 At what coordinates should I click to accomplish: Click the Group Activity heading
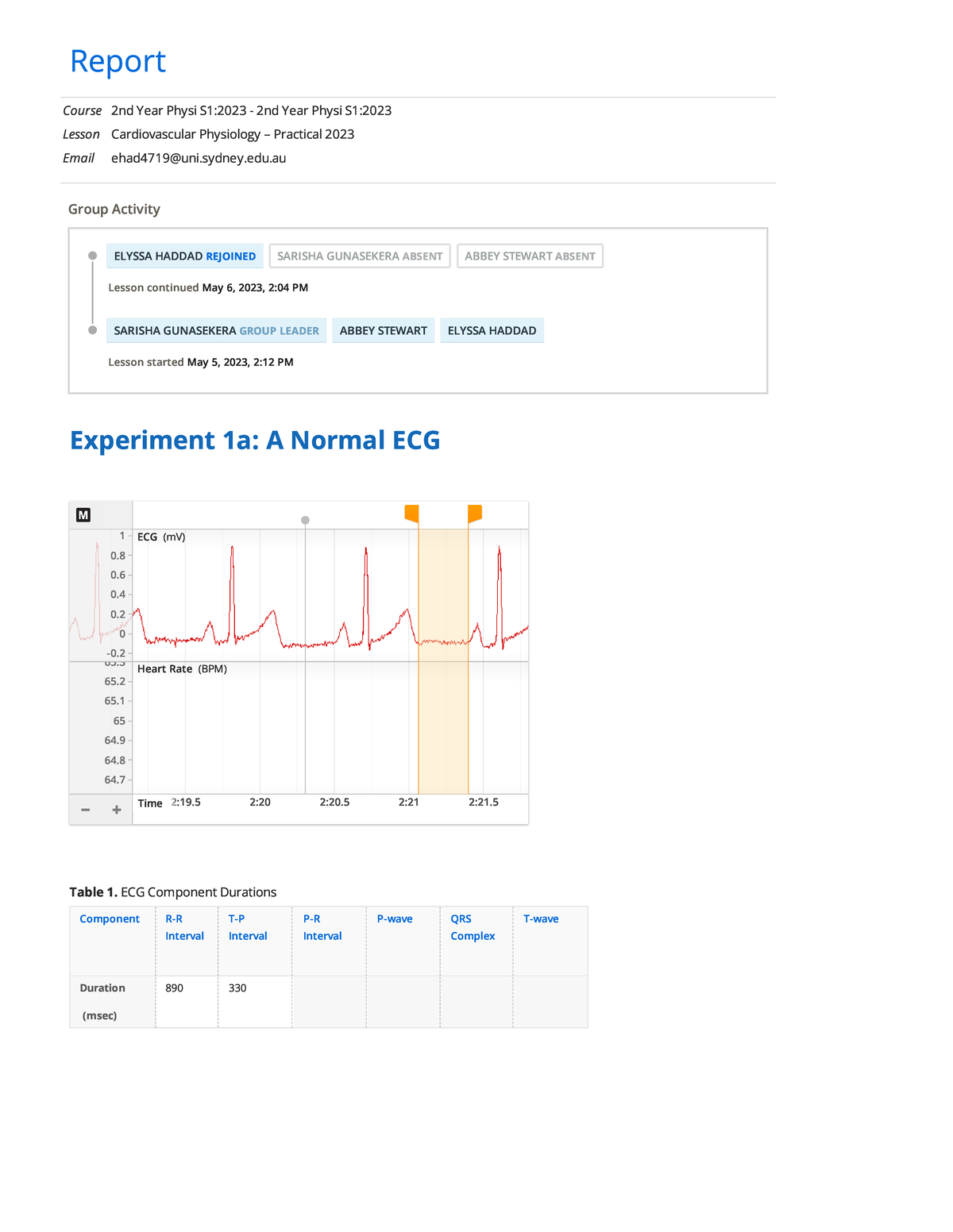[114, 209]
